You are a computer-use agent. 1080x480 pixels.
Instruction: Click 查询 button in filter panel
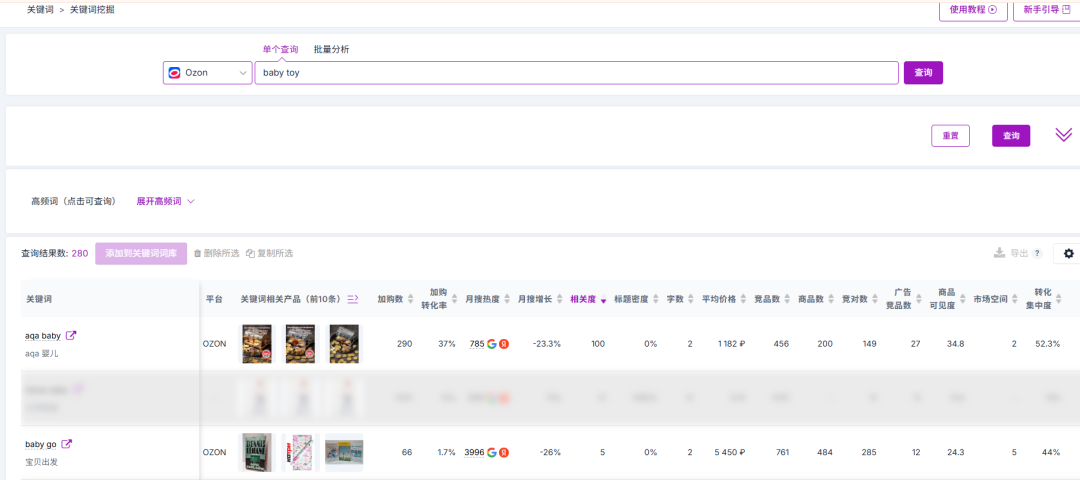tap(1011, 136)
